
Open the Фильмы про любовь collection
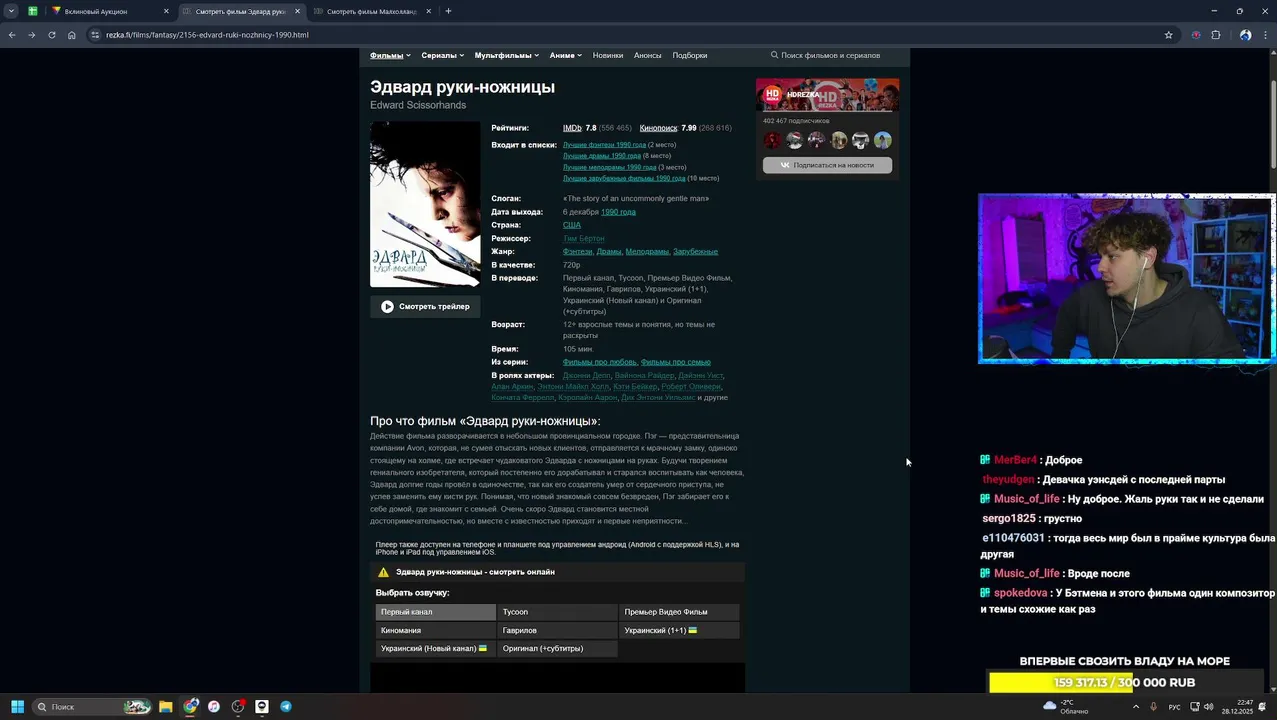click(x=600, y=362)
